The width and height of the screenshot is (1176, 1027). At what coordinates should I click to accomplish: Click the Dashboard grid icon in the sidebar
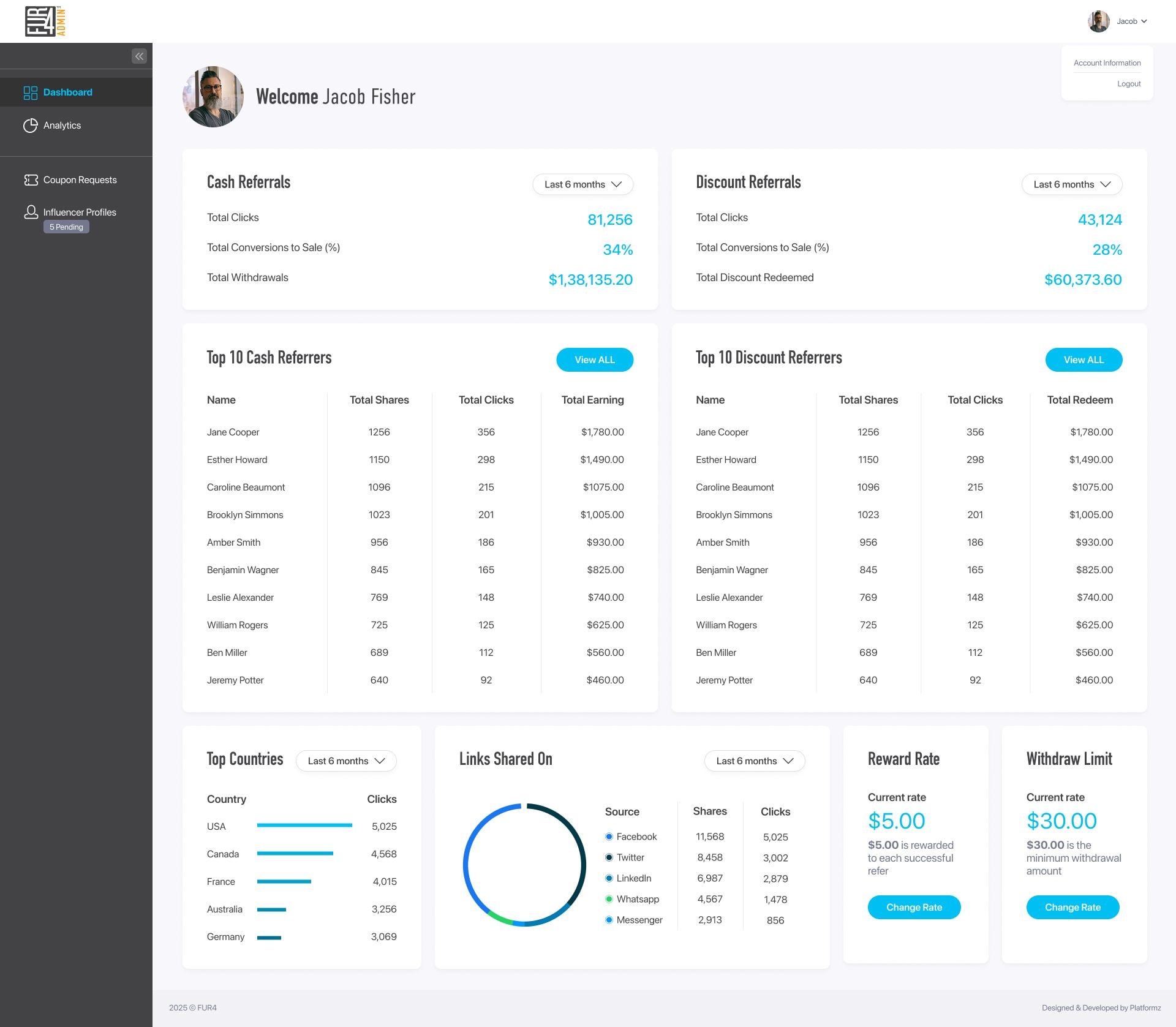pos(30,92)
